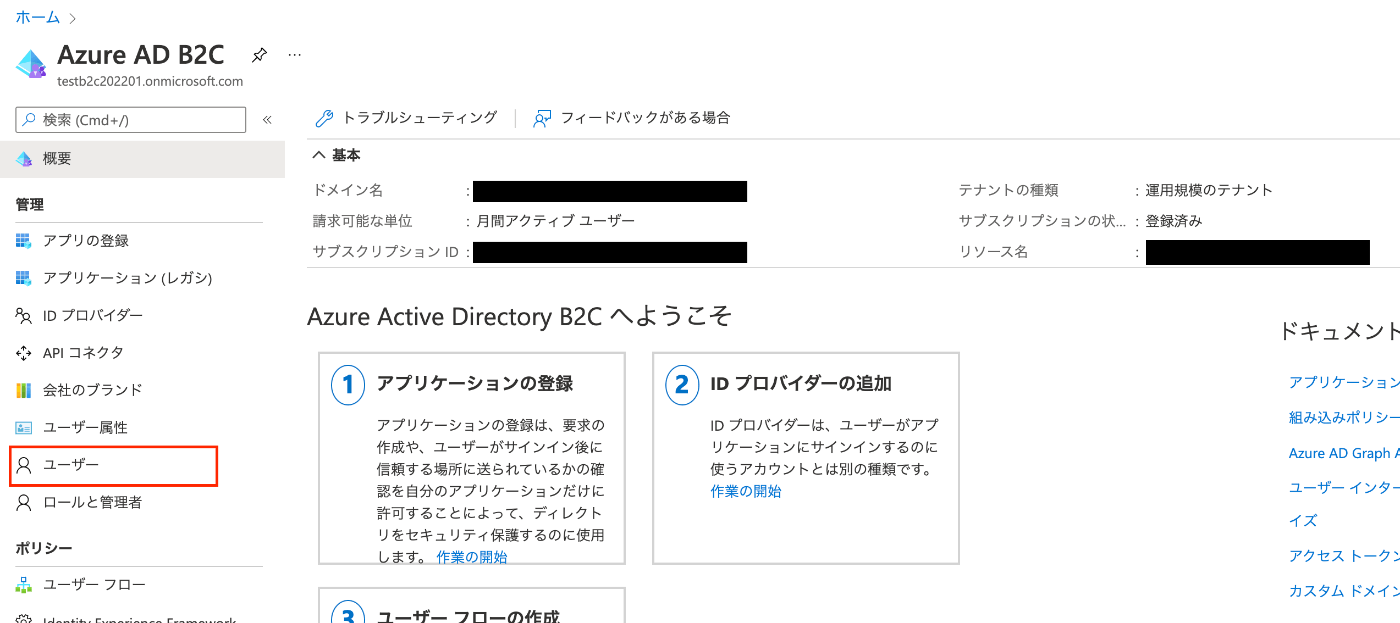Image resolution: width=1400 pixels, height=623 pixels.
Task: Click トラブルシューティング toolbar button
Action: point(406,118)
